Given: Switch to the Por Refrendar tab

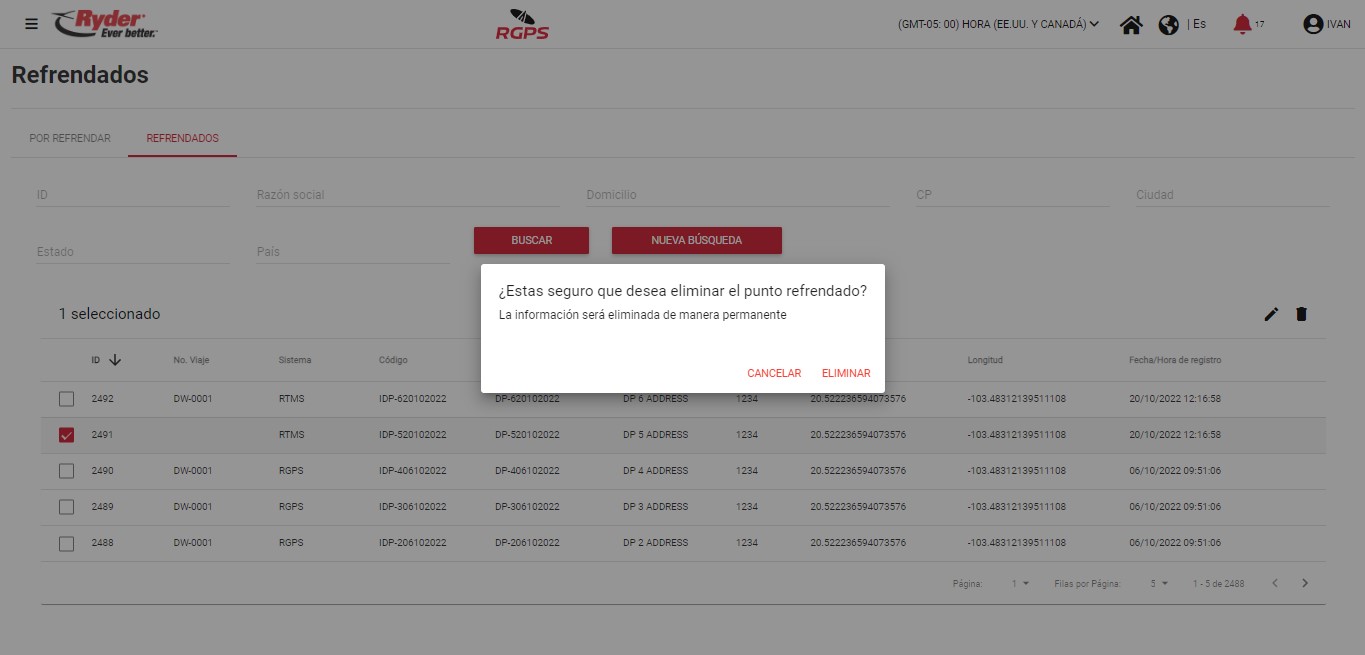Looking at the screenshot, I should pos(70,138).
